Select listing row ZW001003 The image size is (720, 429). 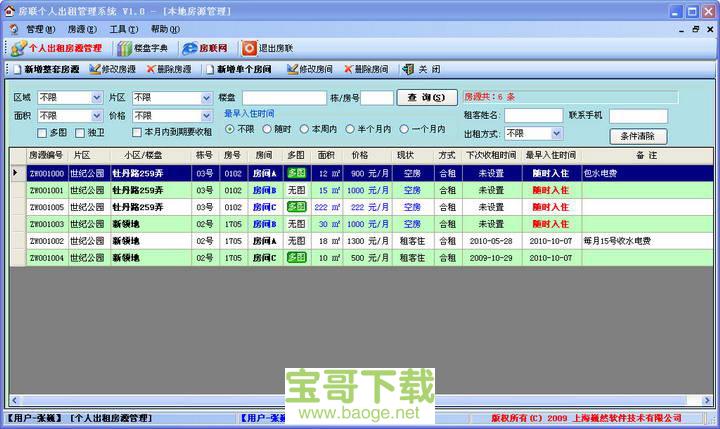pos(361,224)
